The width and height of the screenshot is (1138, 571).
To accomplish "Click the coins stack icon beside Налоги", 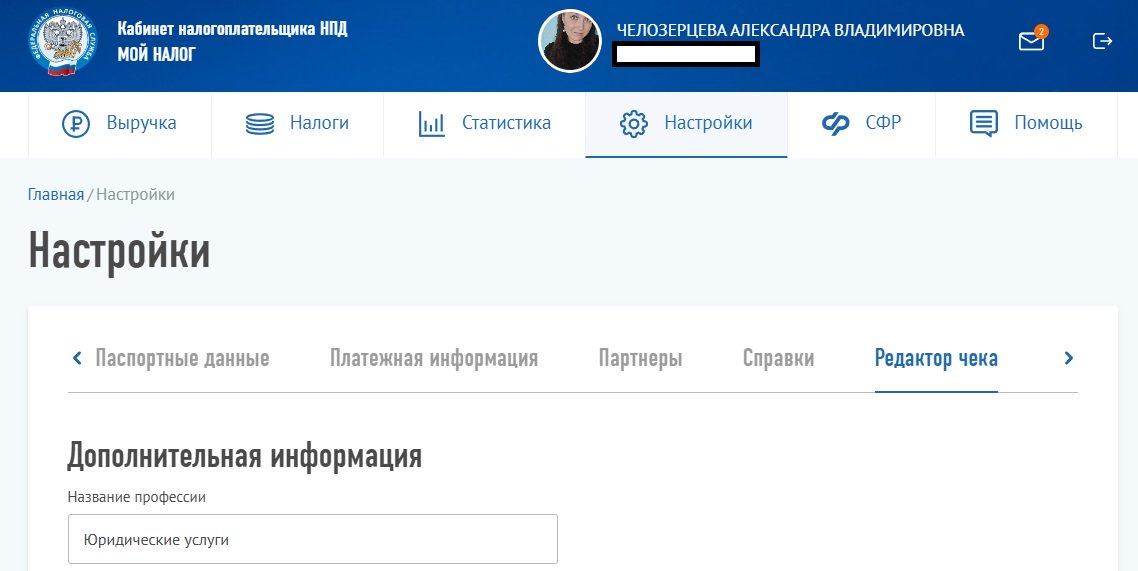I will pos(260,123).
